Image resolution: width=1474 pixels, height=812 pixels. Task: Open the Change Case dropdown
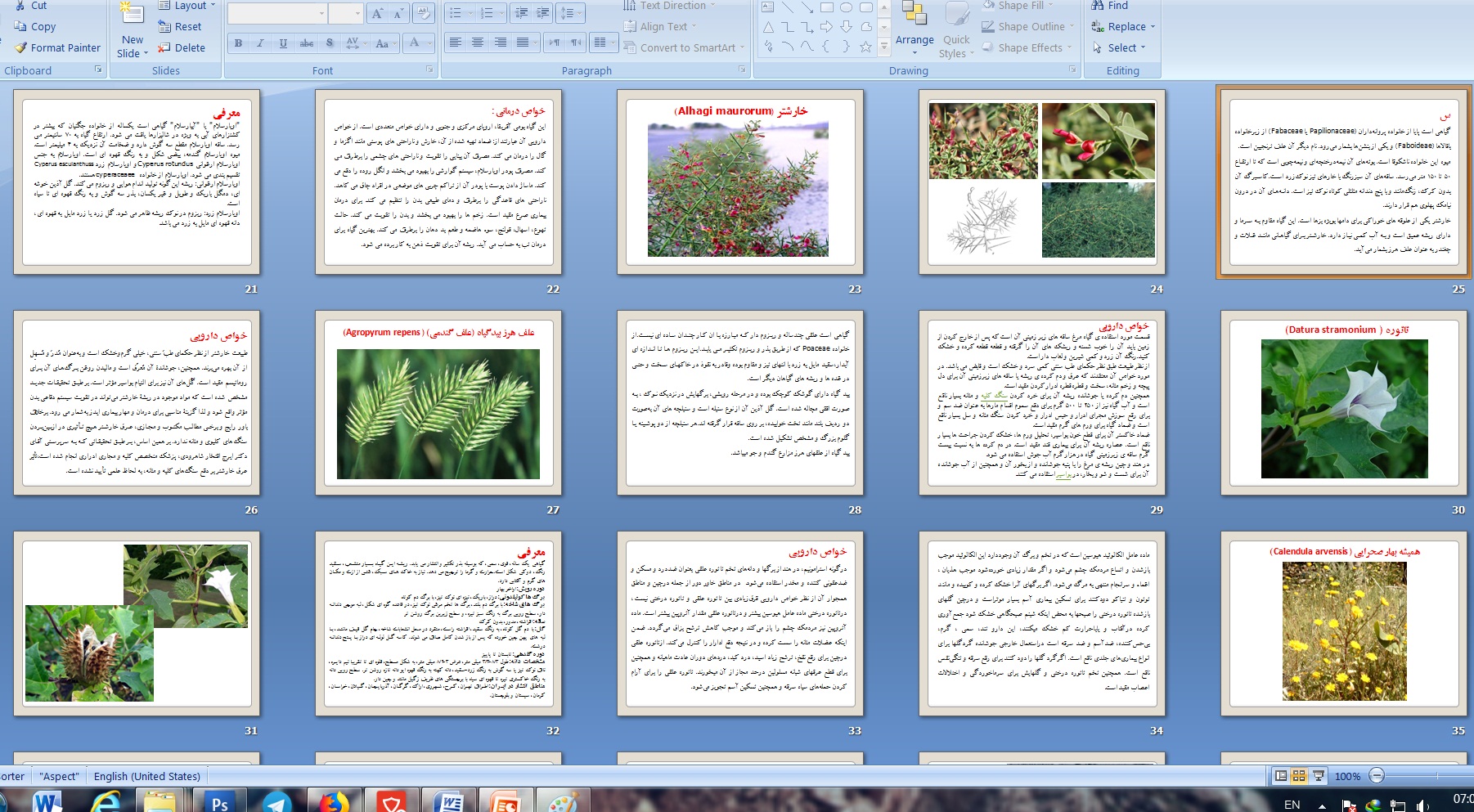tap(385, 43)
